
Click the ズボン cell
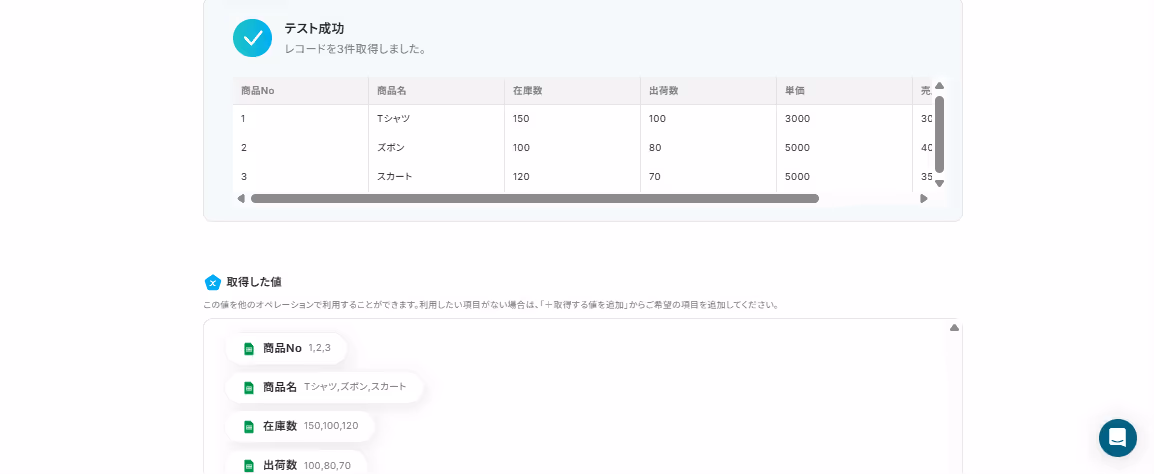436,148
